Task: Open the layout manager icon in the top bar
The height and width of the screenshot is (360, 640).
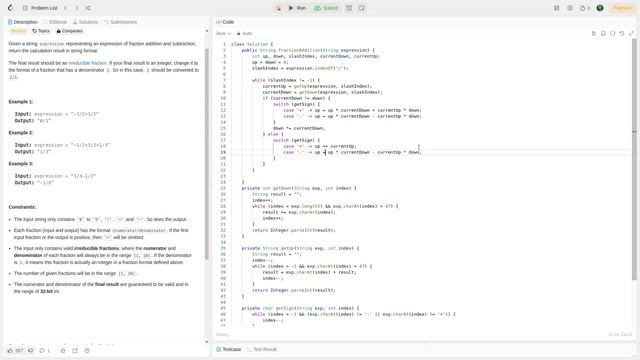Action: pyautogui.click(x=557, y=8)
